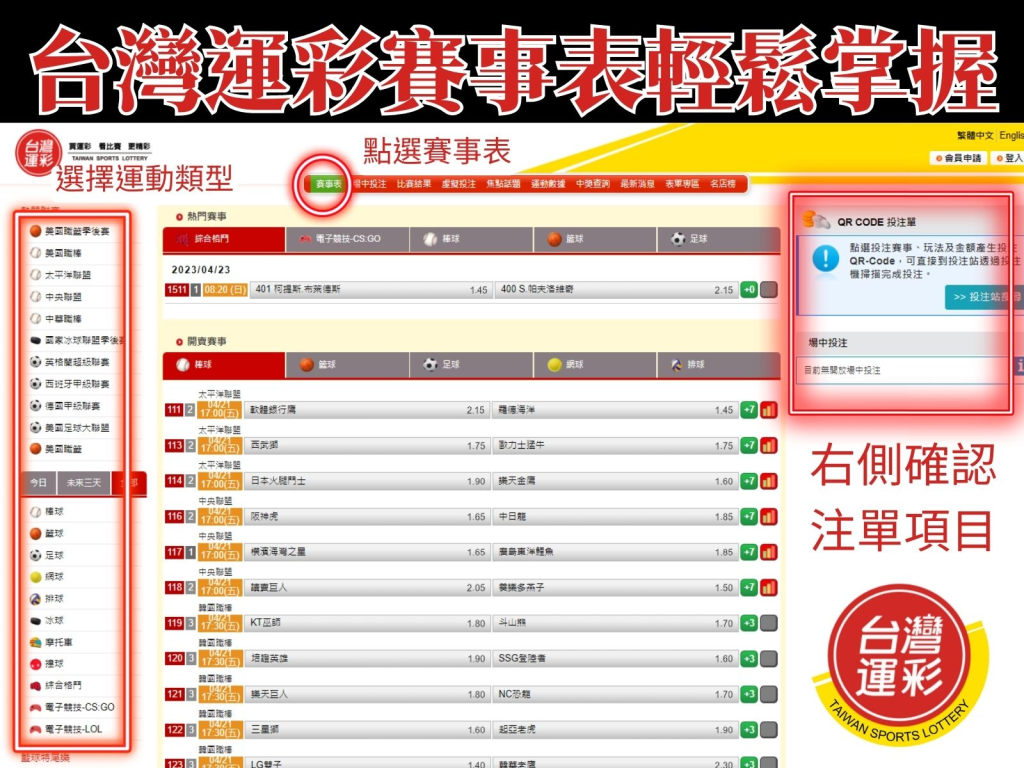The height and width of the screenshot is (768, 1024).
Task: Click 登入 button at top right
Action: click(x=1010, y=158)
